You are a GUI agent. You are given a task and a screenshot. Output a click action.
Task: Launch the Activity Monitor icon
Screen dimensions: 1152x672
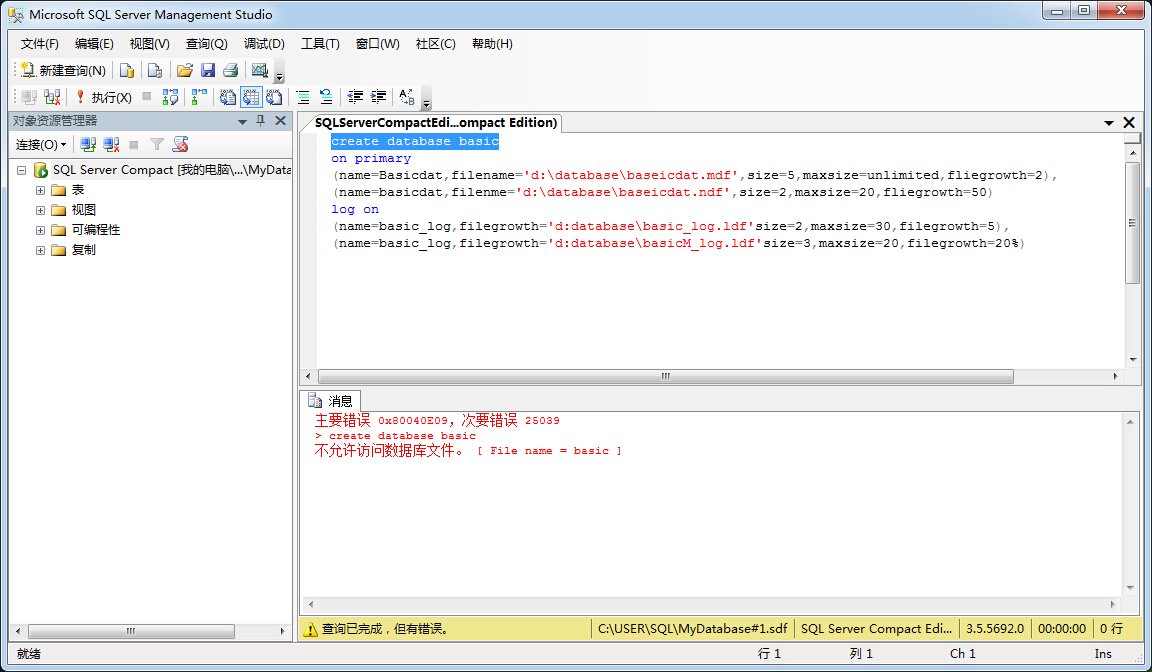point(259,71)
